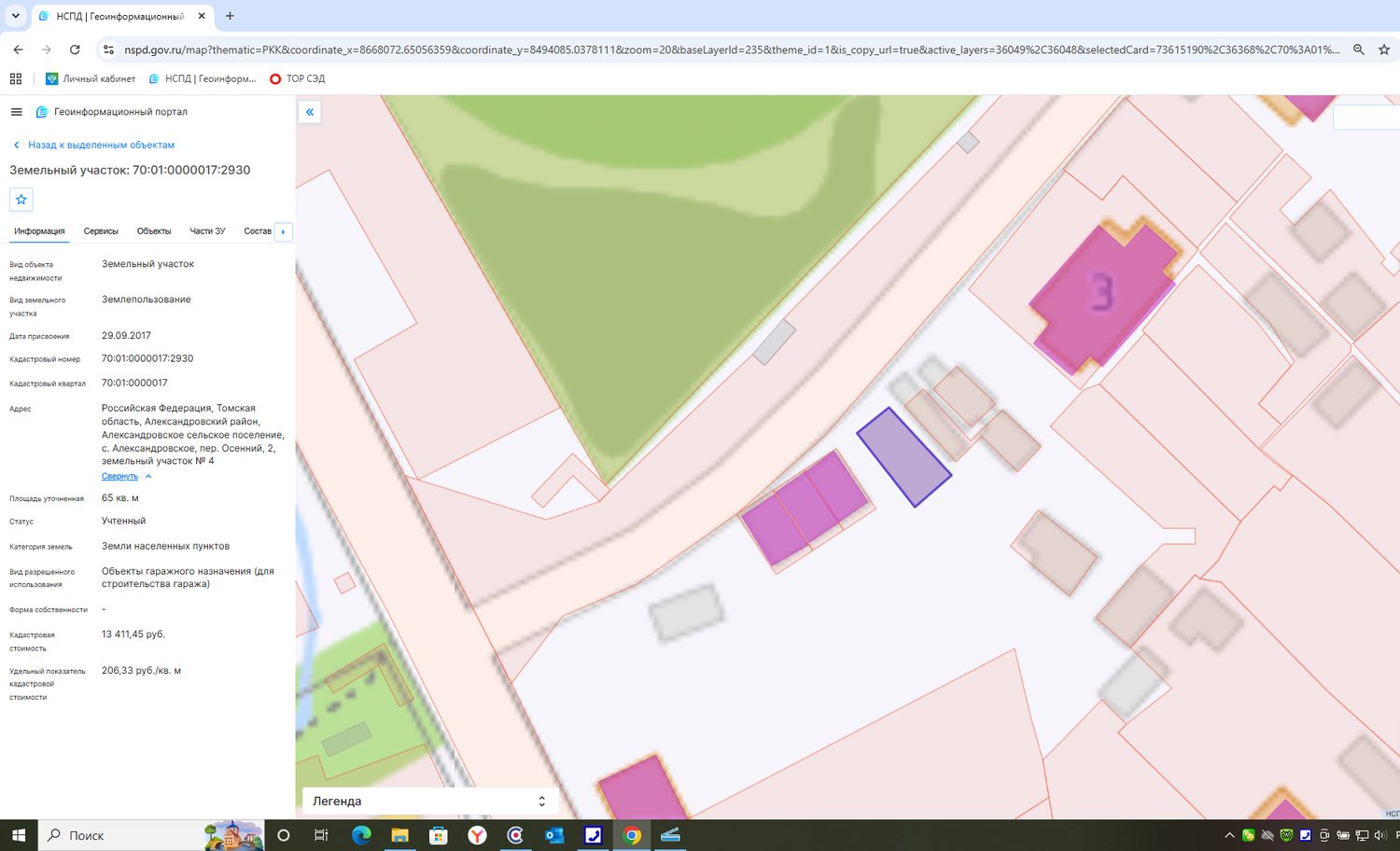Open Yandex Browser from taskbar
The image size is (1400, 851).
pyautogui.click(x=477, y=835)
